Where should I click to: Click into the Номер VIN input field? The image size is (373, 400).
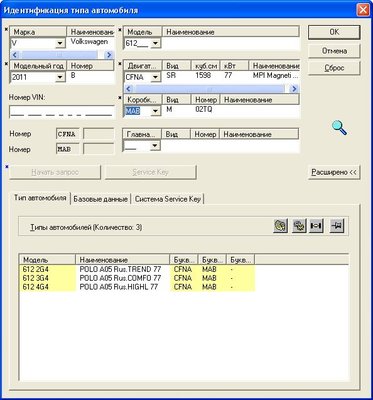[x=62, y=112]
